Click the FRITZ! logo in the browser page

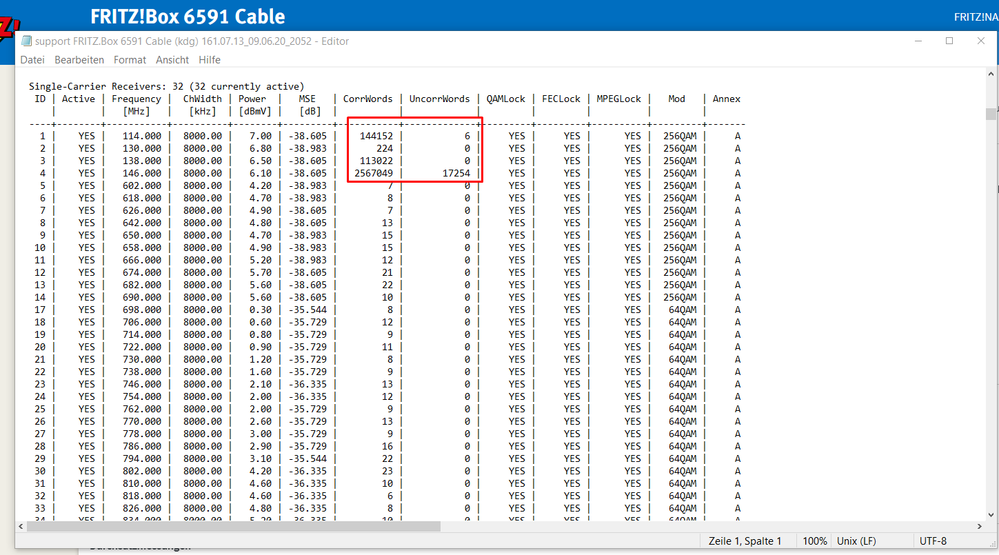(x=8, y=29)
